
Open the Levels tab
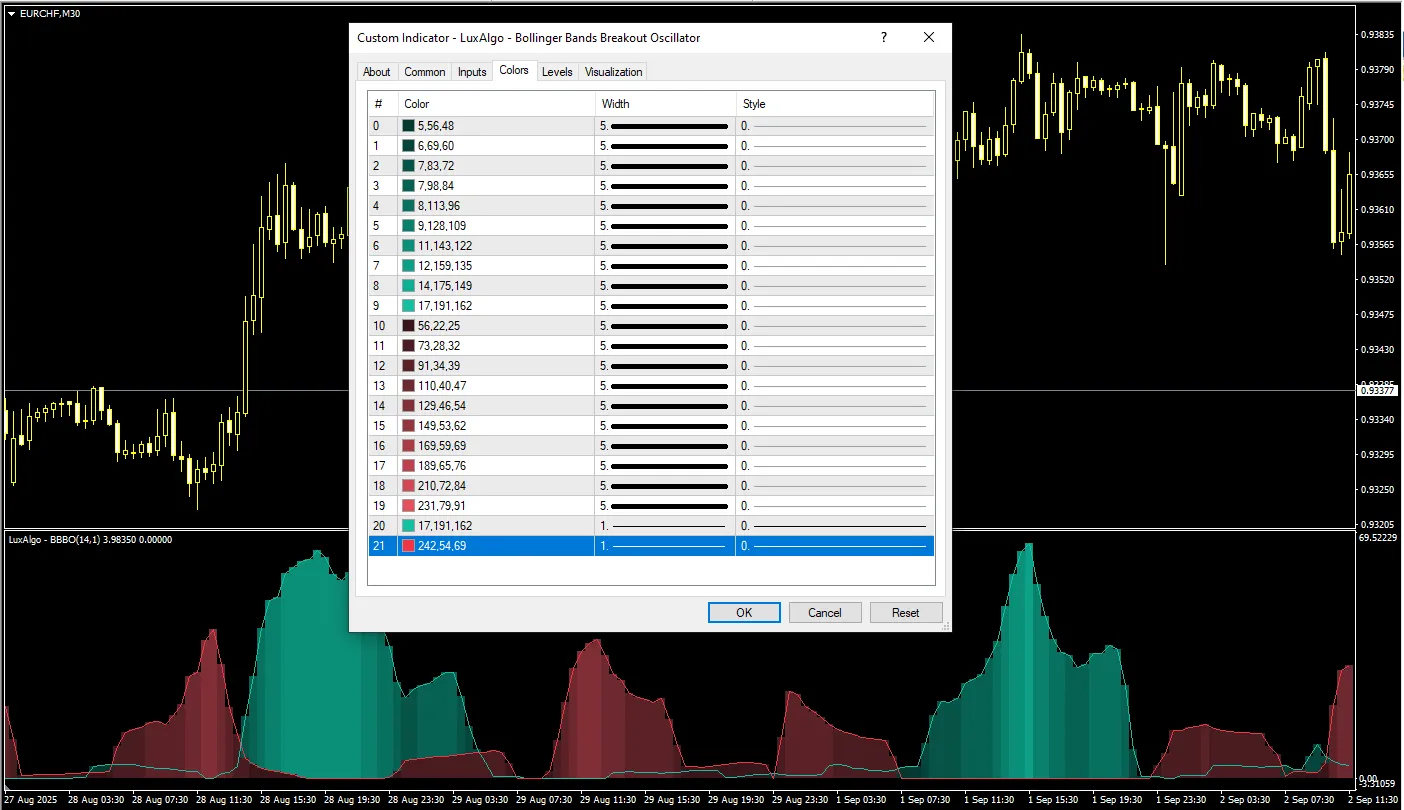click(557, 71)
